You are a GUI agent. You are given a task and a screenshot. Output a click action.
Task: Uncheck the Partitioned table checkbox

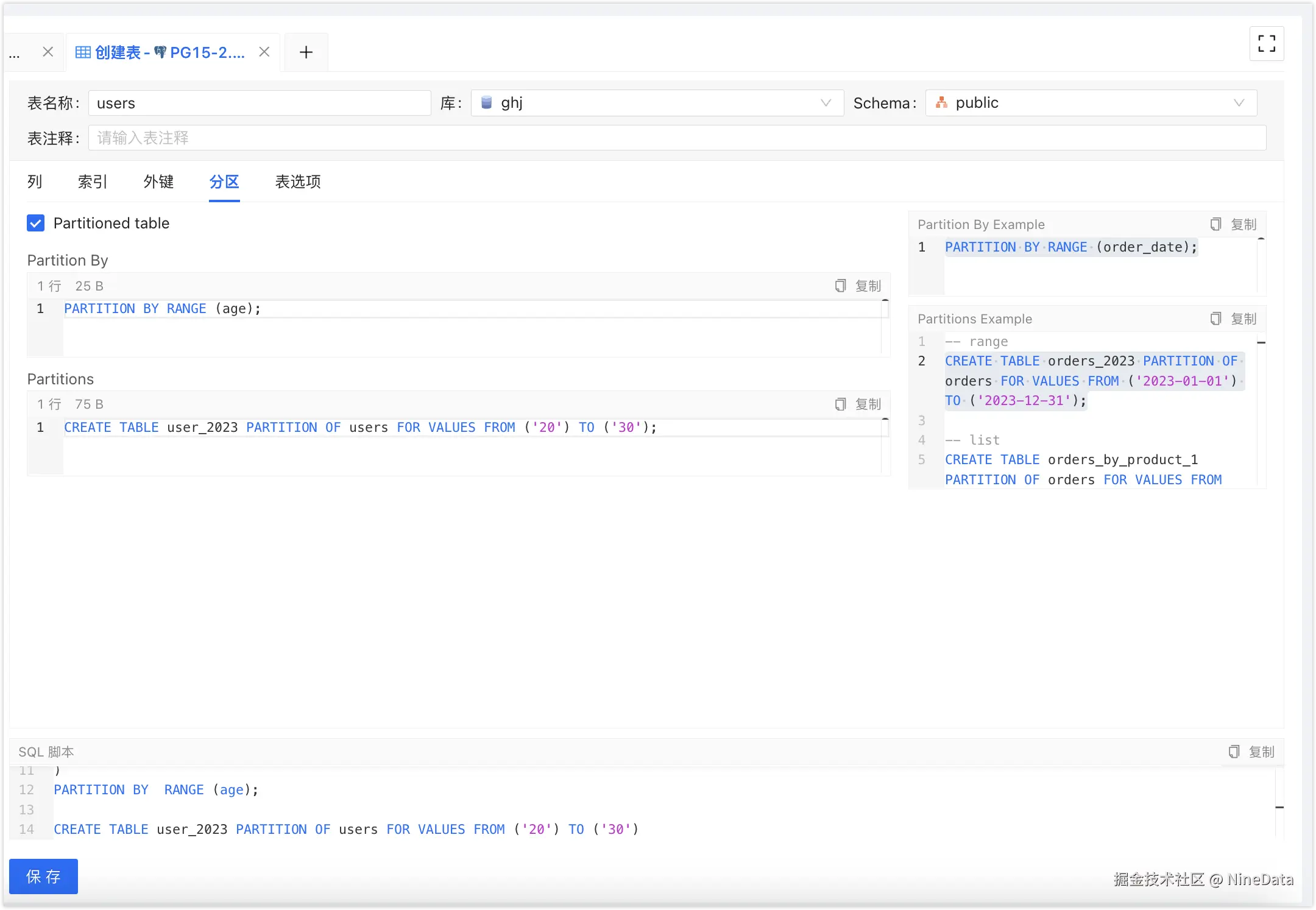36,224
